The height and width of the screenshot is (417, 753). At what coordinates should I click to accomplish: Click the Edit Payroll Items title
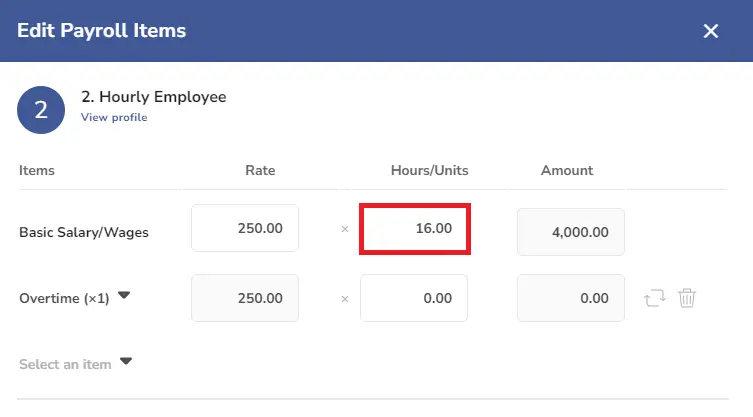click(x=101, y=31)
